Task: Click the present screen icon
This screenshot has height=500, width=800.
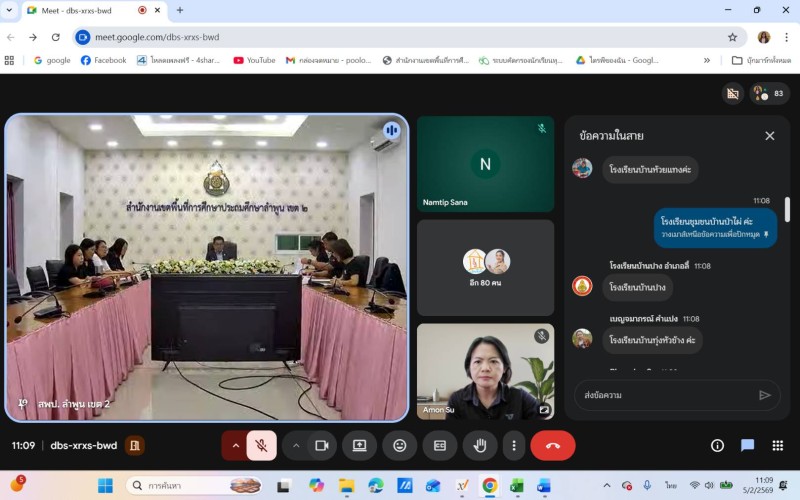Action: click(359, 445)
